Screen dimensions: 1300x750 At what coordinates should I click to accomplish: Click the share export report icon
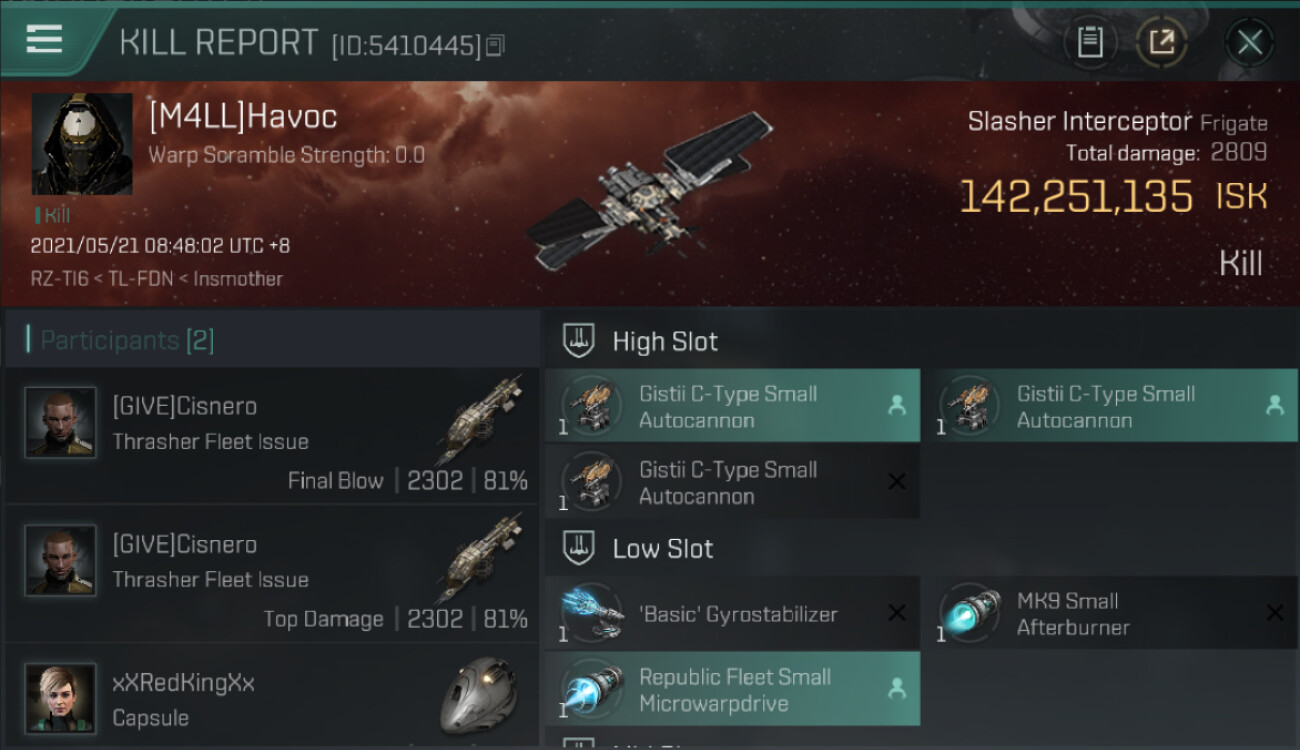point(1161,42)
